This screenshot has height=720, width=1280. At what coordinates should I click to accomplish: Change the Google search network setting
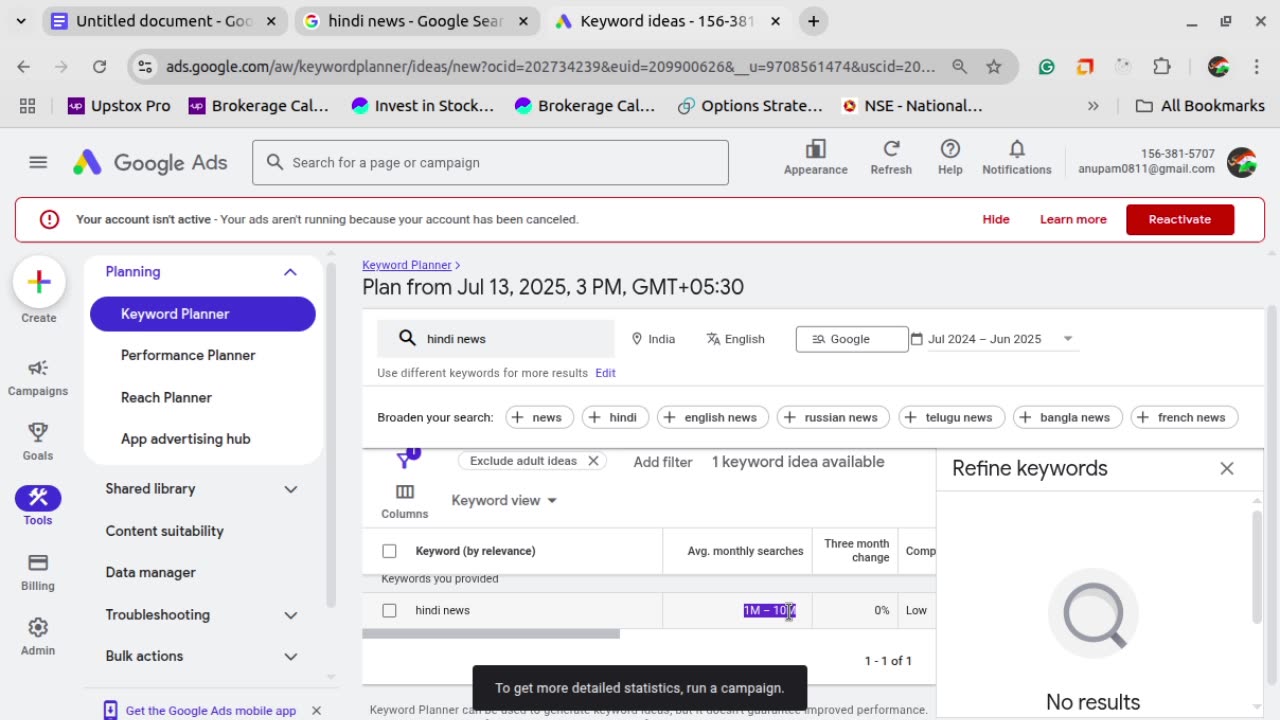click(x=852, y=339)
